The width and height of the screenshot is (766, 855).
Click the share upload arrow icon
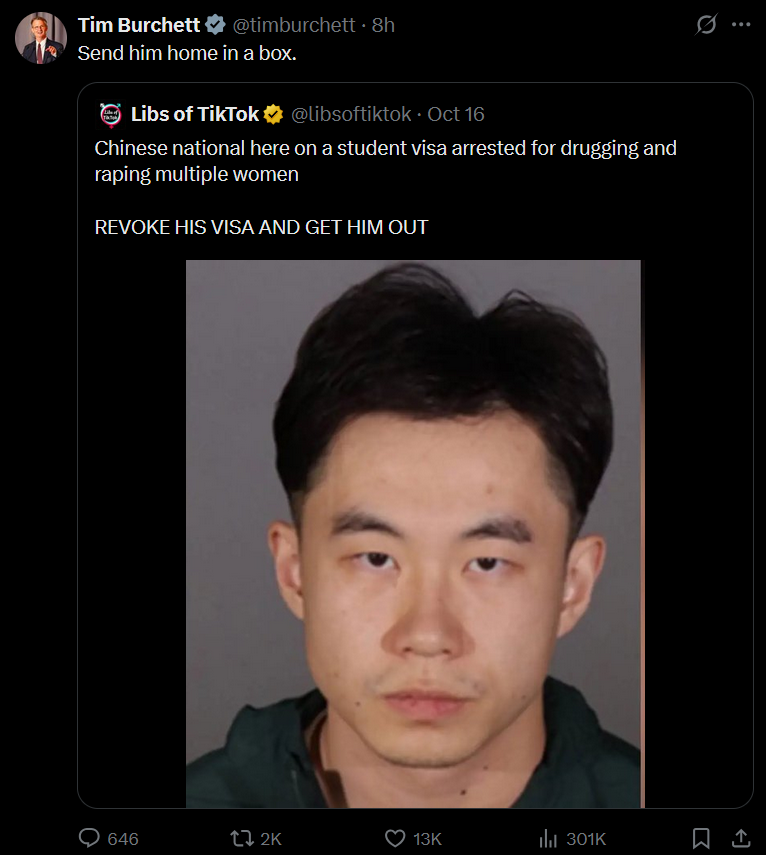tap(741, 838)
